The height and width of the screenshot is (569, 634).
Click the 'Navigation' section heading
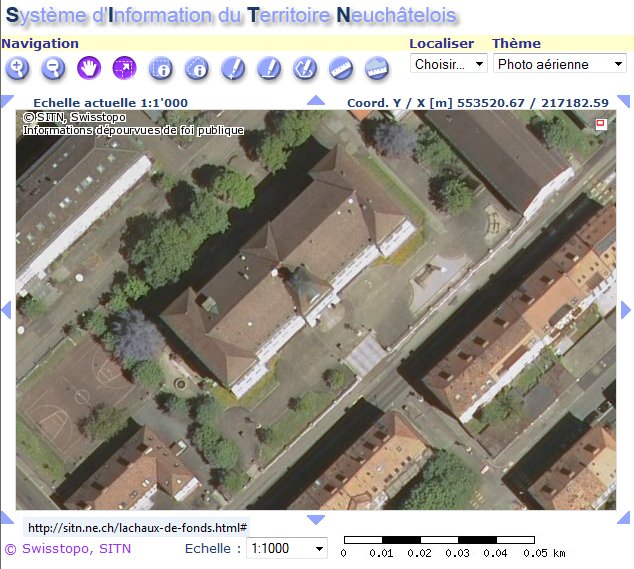(x=40, y=43)
